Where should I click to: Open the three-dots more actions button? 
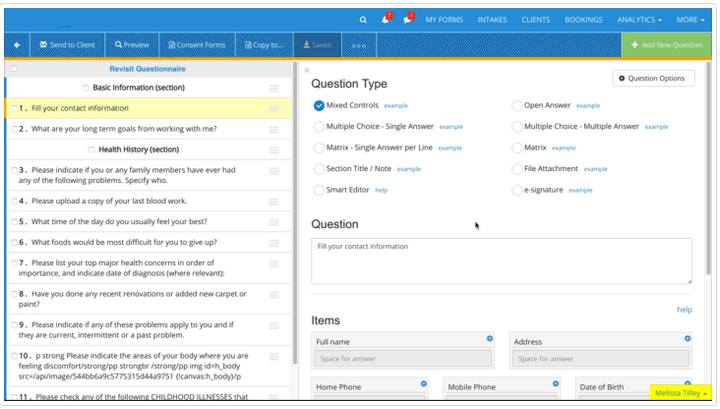[x=359, y=45]
